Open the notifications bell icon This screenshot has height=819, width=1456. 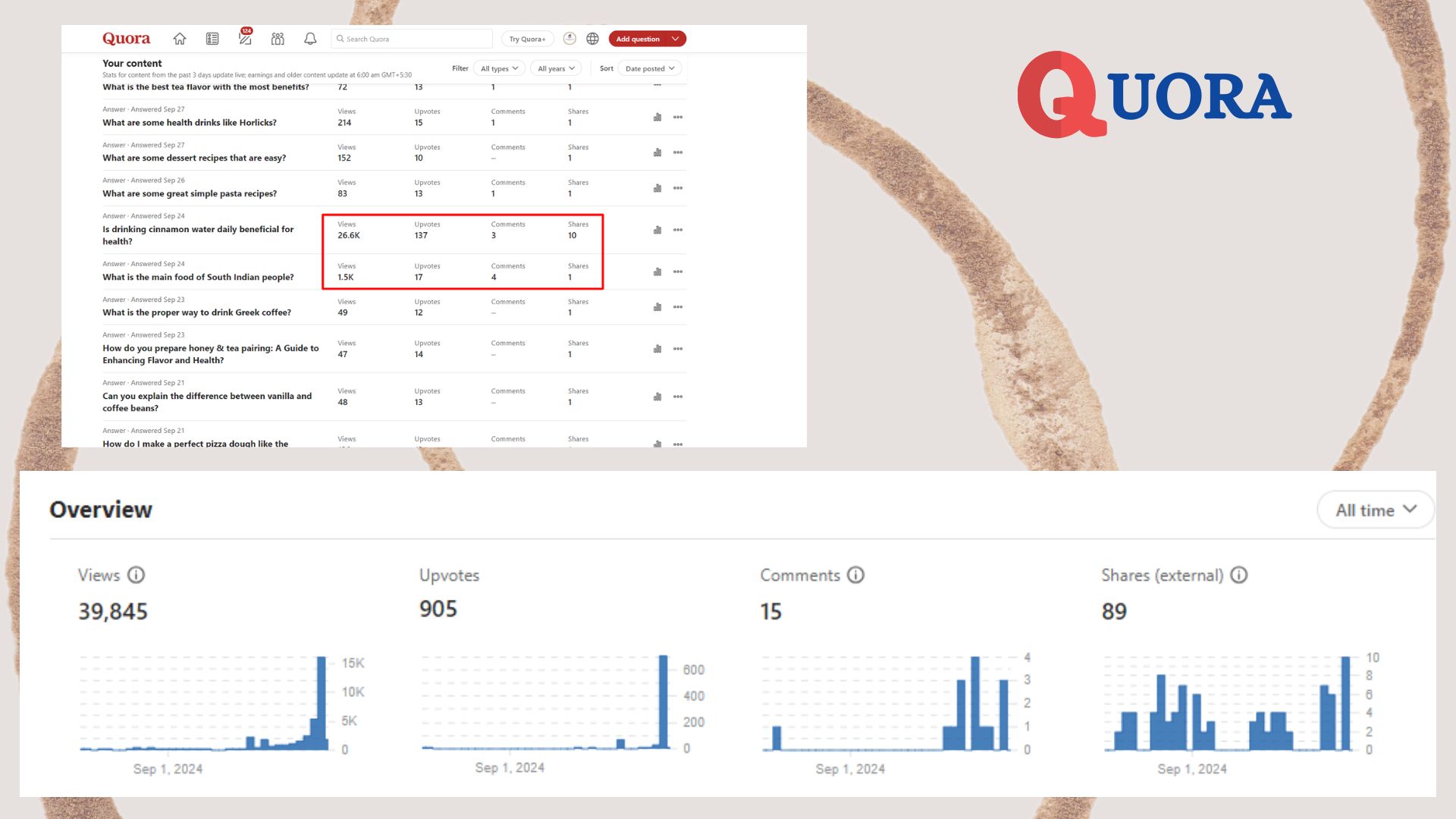click(x=310, y=39)
